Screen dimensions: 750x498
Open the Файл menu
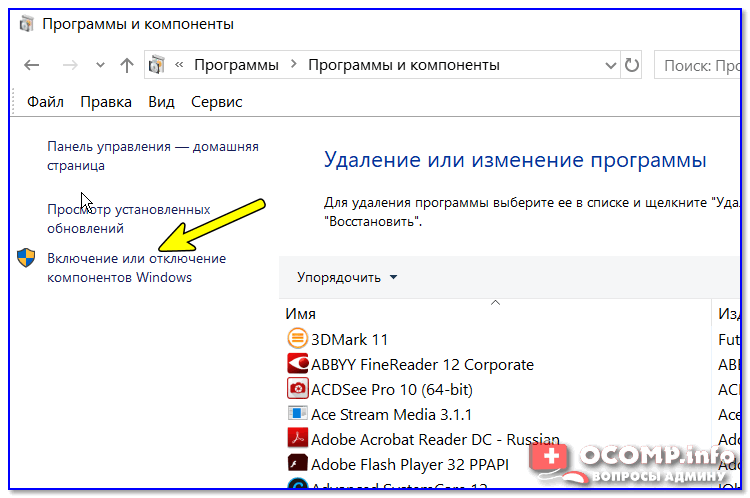(45, 102)
